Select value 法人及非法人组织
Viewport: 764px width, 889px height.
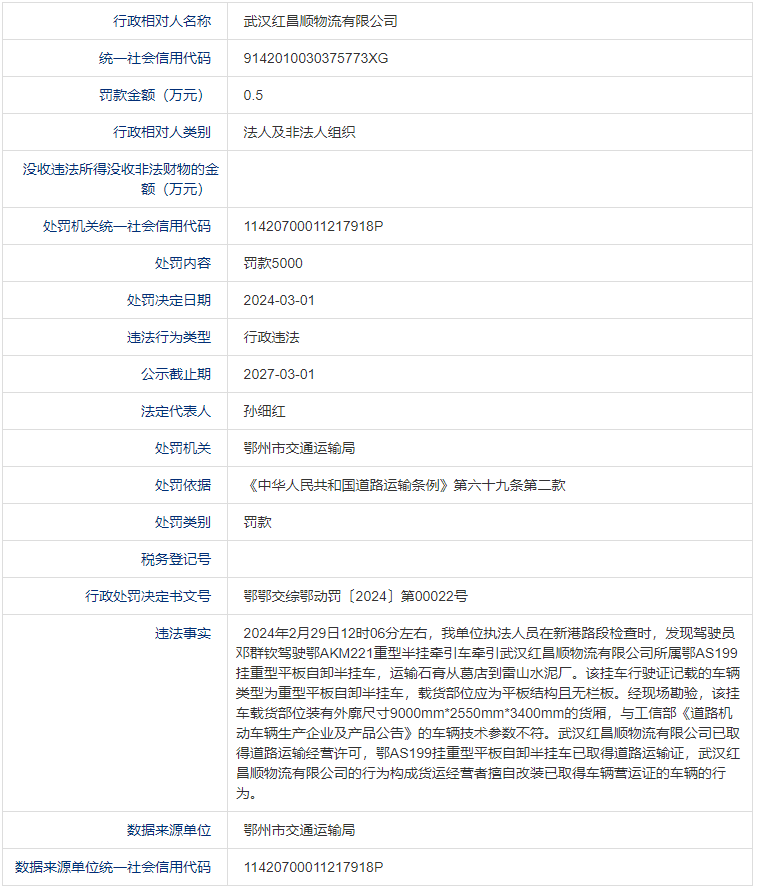tap(299, 132)
